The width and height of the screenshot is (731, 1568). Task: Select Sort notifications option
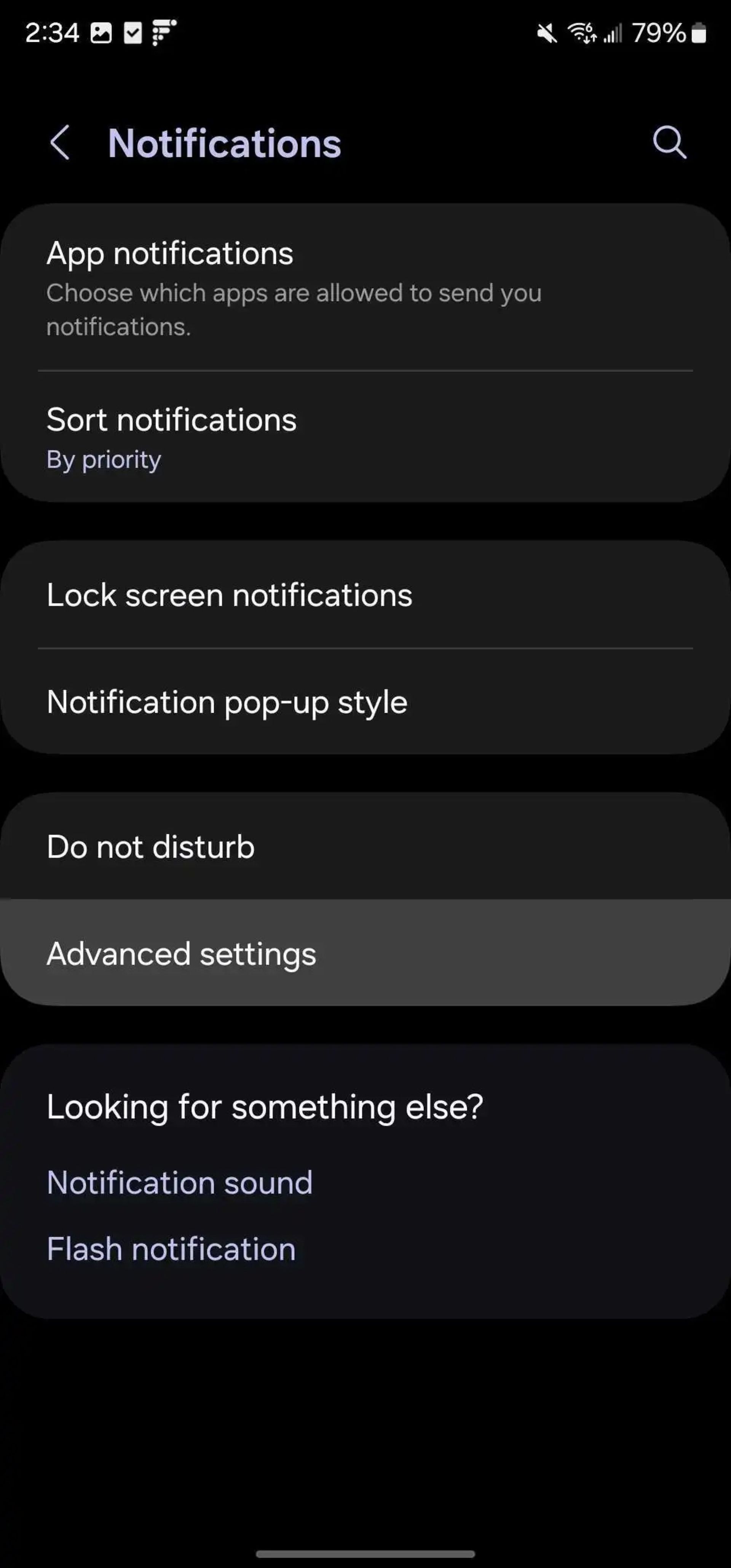365,435
